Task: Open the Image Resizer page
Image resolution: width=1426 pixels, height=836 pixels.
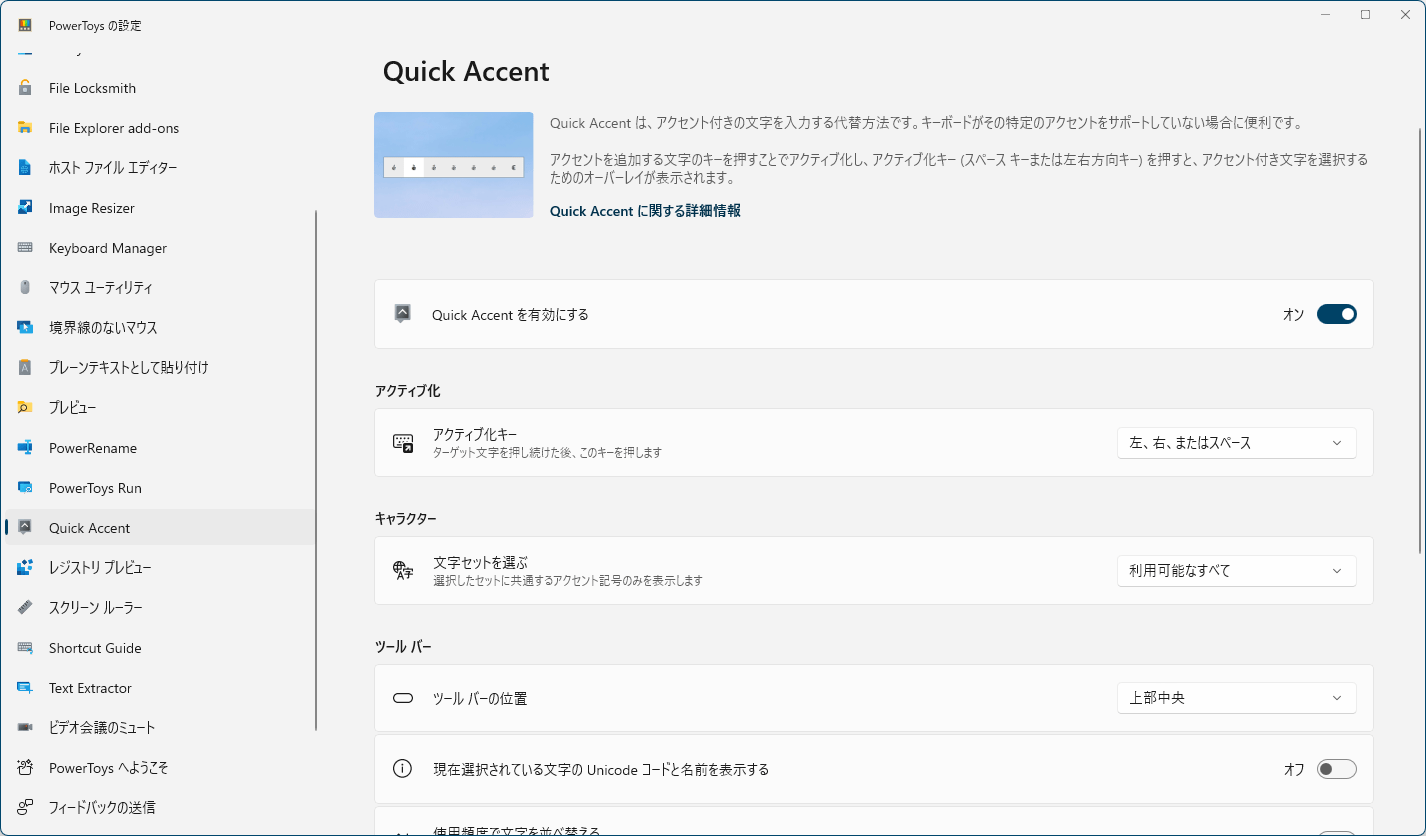Action: pos(160,208)
